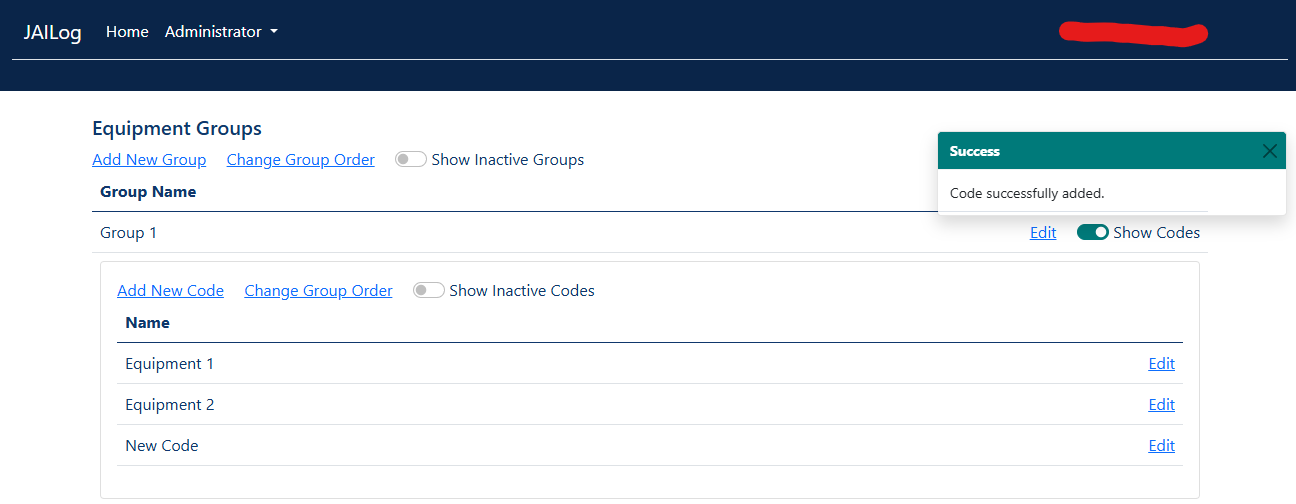Edit the Equipment 1 code
1296x504 pixels.
1161,364
